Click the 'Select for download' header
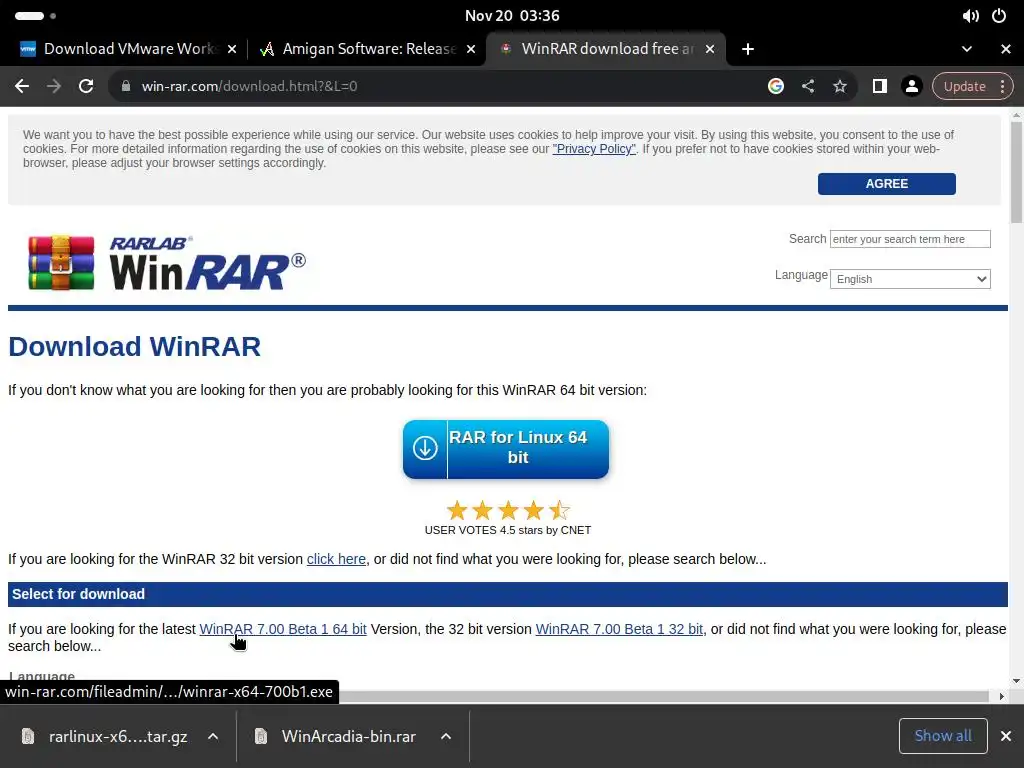This screenshot has height=768, width=1024. [78, 594]
